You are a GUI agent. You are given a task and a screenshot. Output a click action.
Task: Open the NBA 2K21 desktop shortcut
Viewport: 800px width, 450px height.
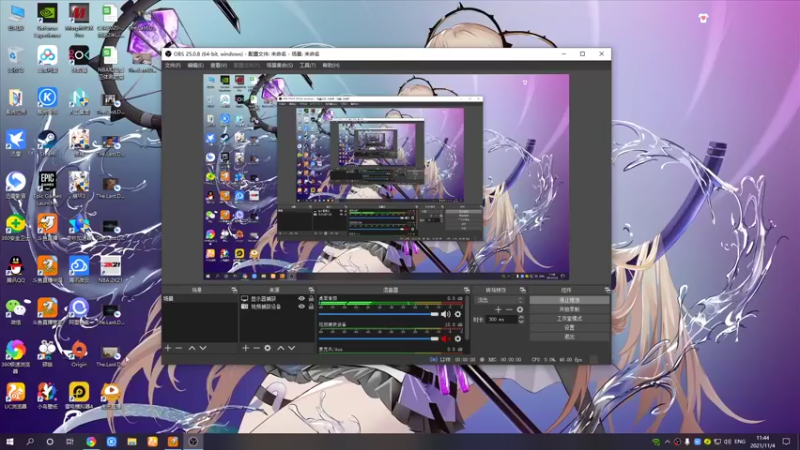tap(110, 269)
